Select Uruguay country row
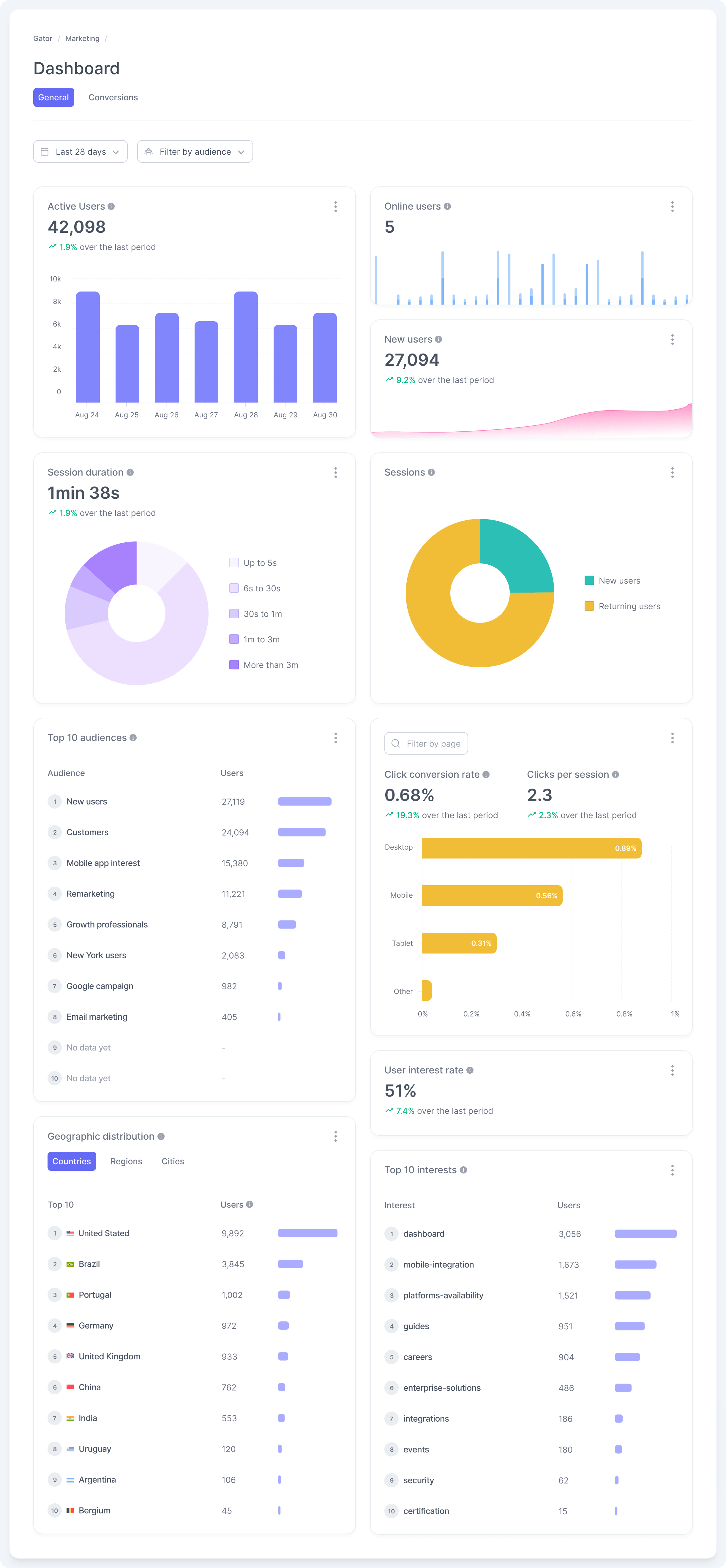This screenshot has width=726, height=1568. pos(194,1449)
